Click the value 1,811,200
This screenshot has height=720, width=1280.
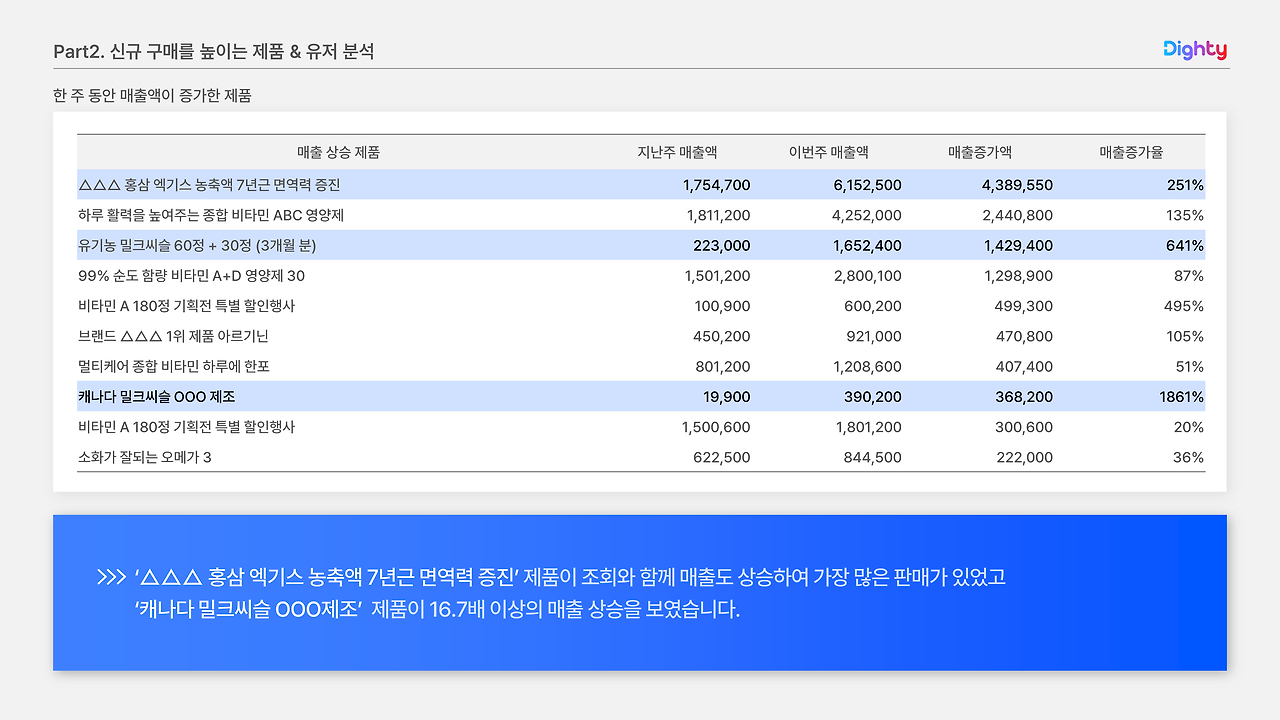[x=719, y=215]
